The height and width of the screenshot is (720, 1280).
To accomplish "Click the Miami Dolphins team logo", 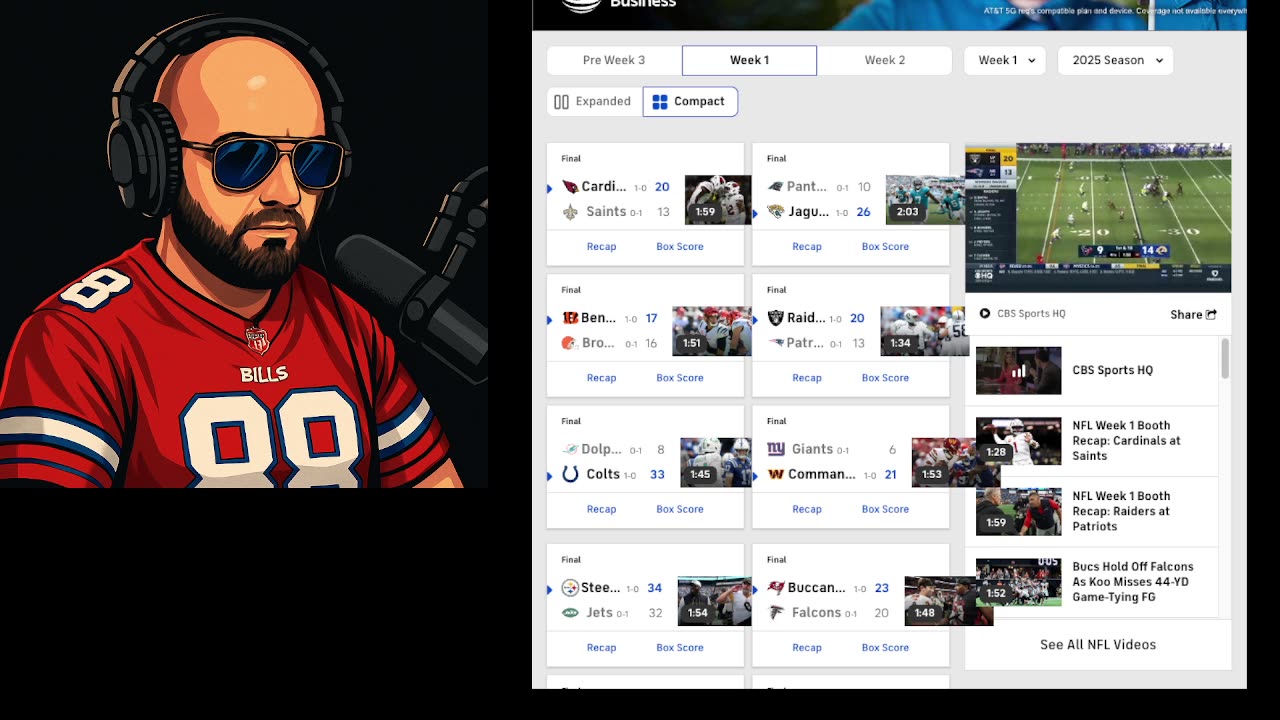I will pos(570,450).
